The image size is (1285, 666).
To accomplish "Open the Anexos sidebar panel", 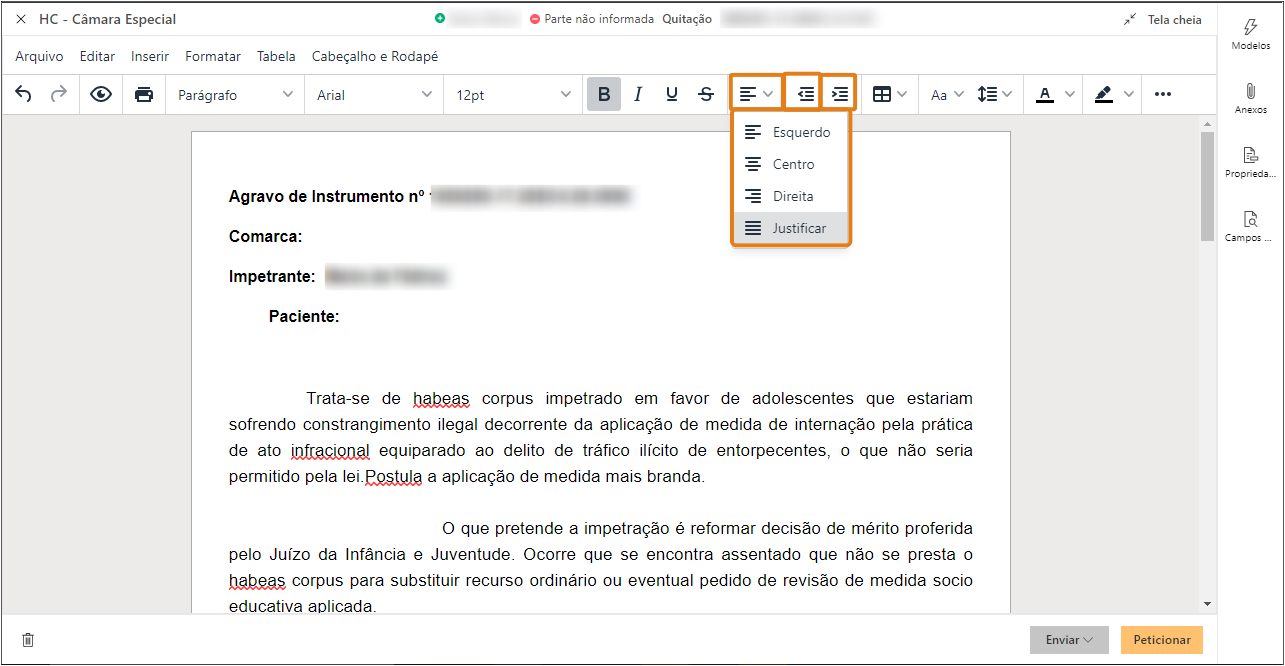I will click(1249, 97).
